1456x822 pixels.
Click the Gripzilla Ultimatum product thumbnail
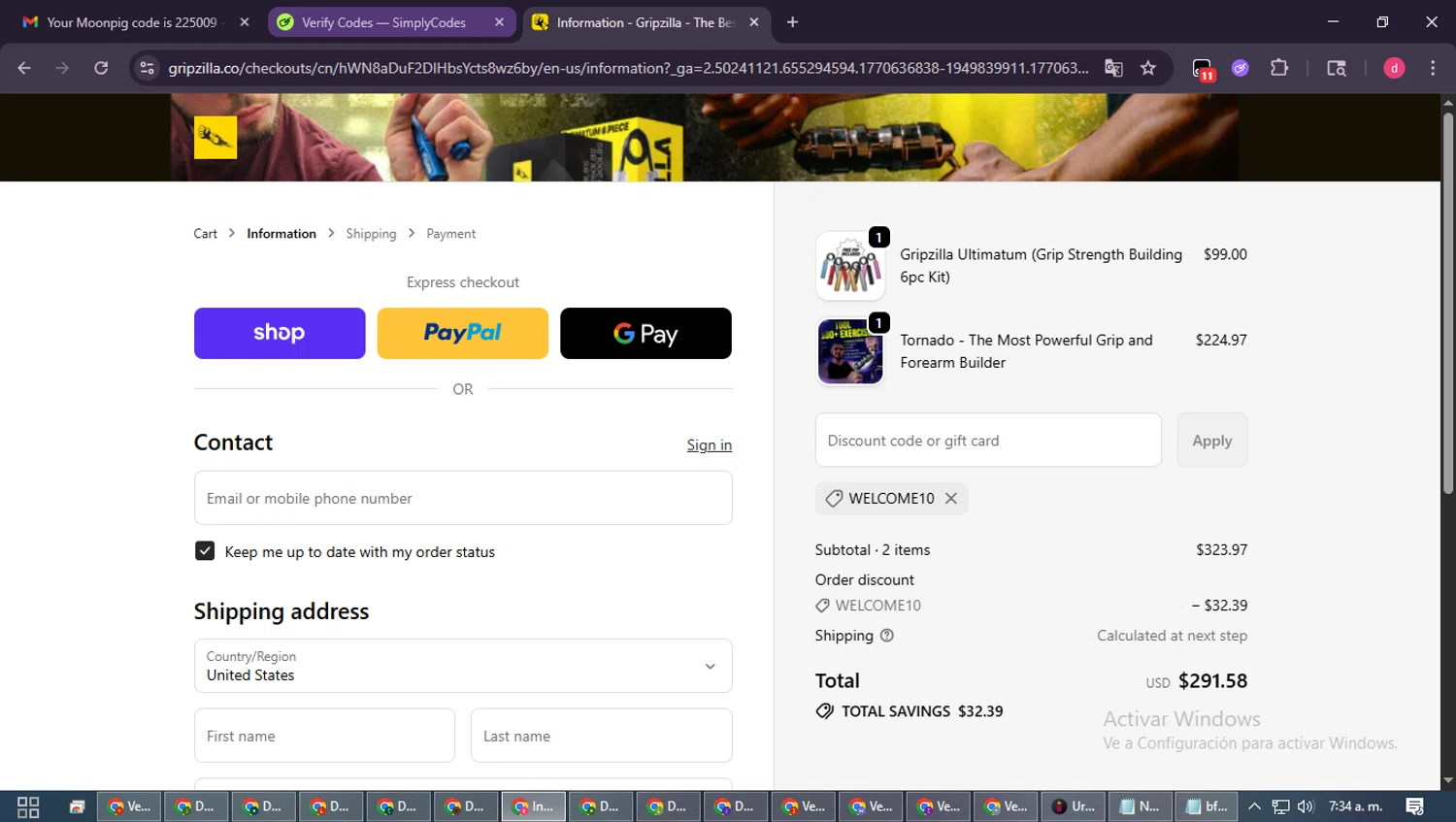[x=850, y=266]
